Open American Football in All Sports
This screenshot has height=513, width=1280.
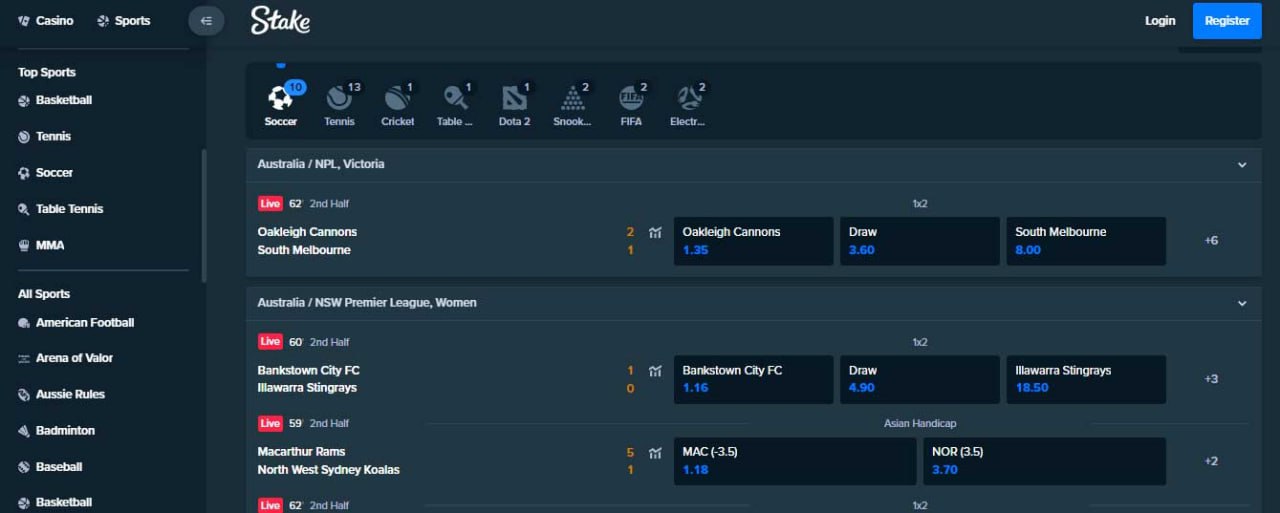click(x=76, y=323)
